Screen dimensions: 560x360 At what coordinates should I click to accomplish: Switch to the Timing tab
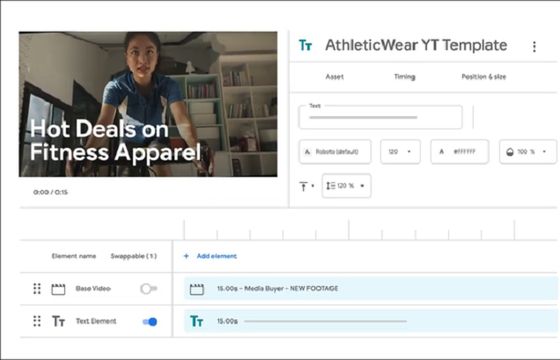pos(405,76)
